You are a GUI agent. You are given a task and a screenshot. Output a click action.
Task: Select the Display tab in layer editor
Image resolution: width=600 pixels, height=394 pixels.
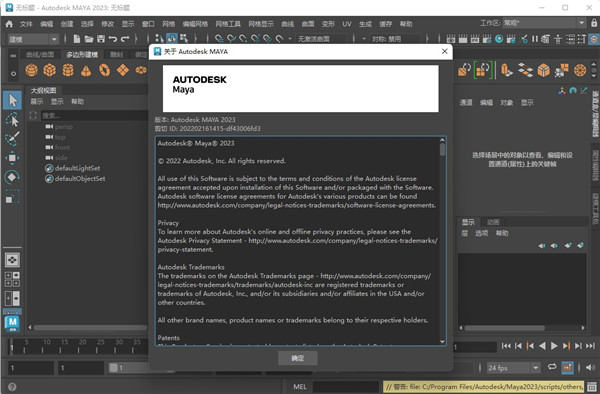(468, 222)
